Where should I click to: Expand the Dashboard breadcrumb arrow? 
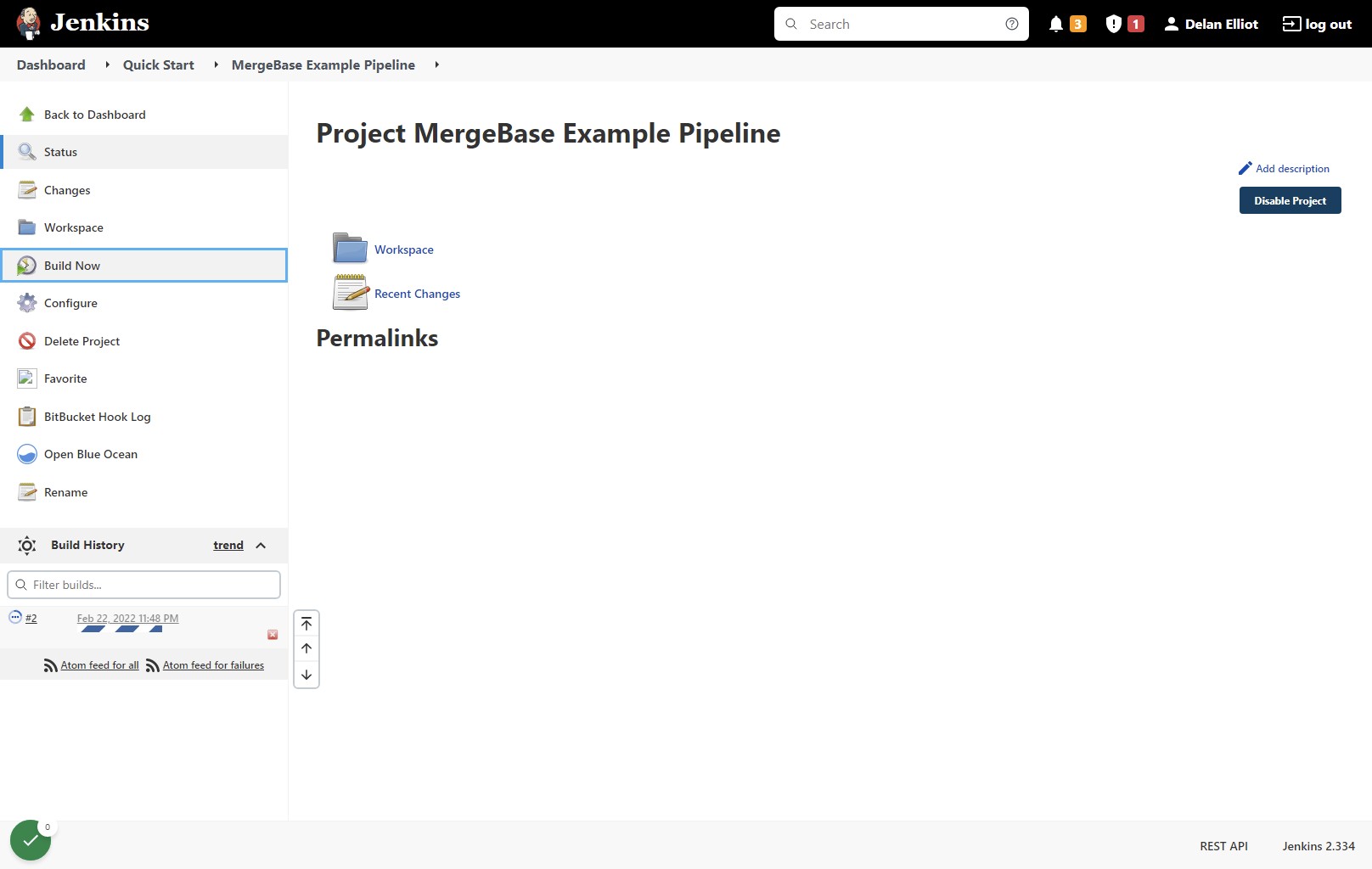(107, 64)
